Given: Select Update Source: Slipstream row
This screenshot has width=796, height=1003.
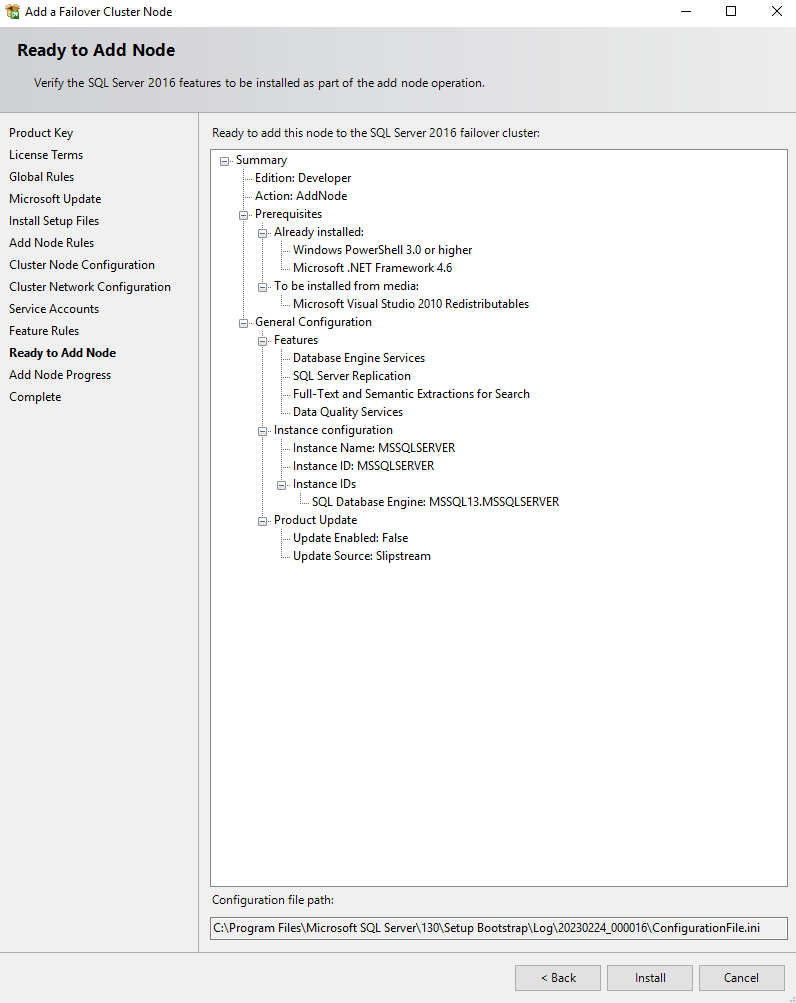Looking at the screenshot, I should pyautogui.click(x=362, y=556).
